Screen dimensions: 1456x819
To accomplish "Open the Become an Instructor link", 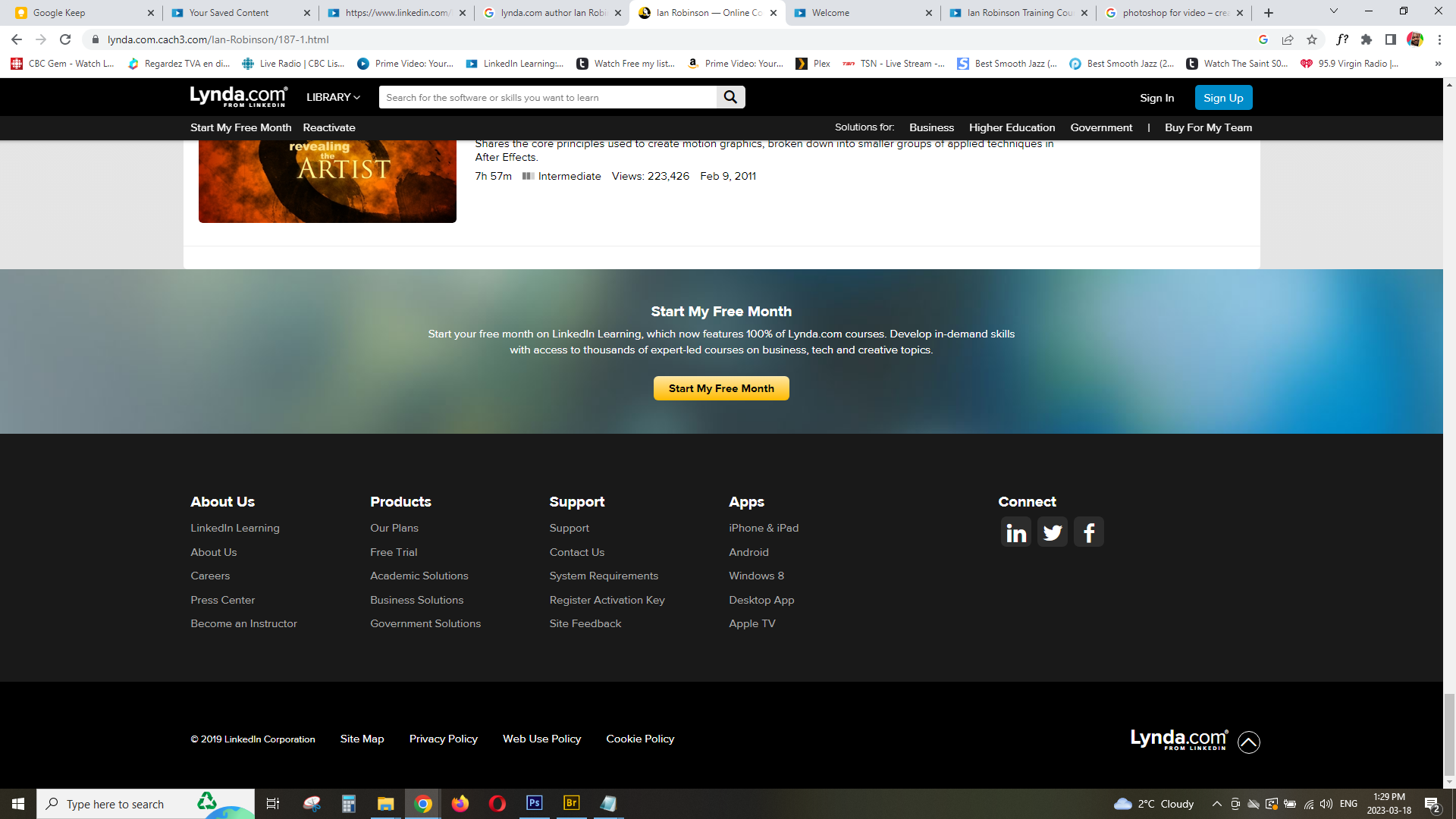I will pos(243,623).
